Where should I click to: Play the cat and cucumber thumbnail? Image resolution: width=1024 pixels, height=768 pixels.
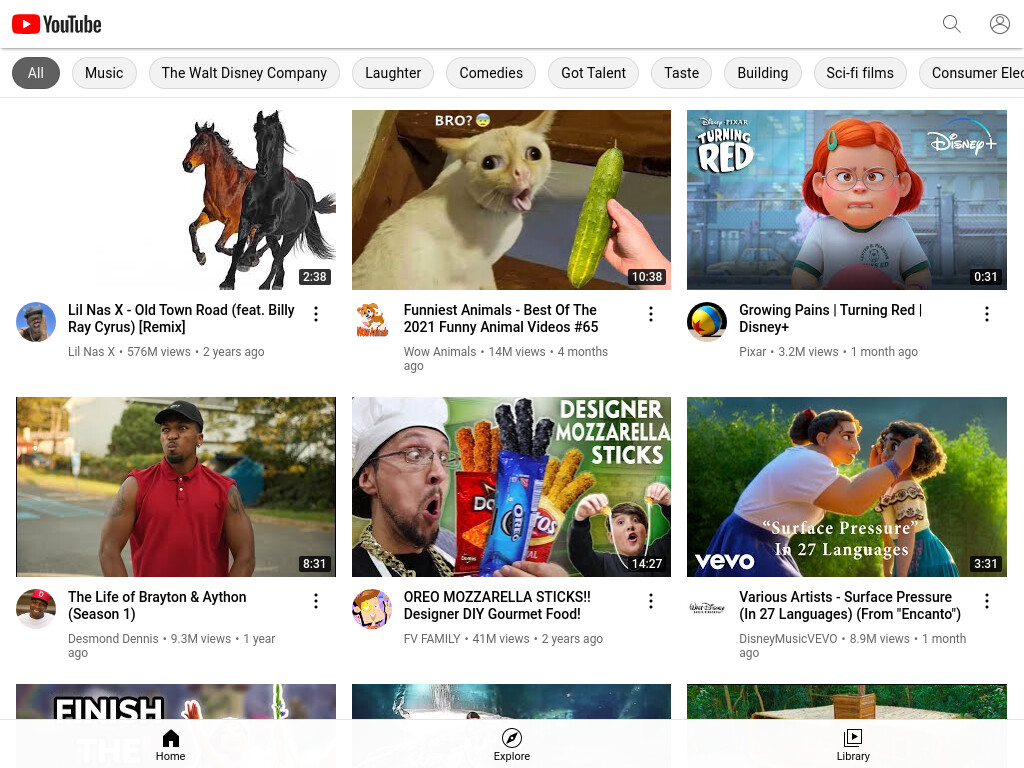click(511, 200)
